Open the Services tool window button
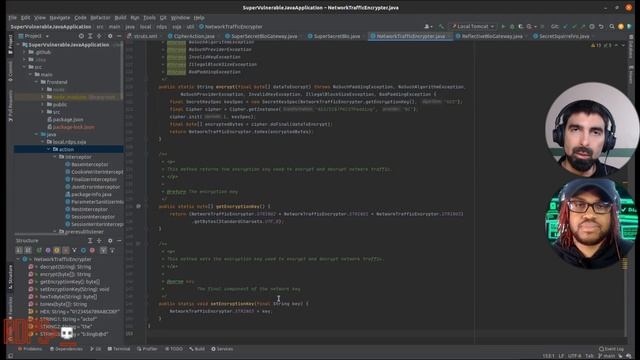Image resolution: width=640 pixels, height=360 pixels. [x=222, y=349]
